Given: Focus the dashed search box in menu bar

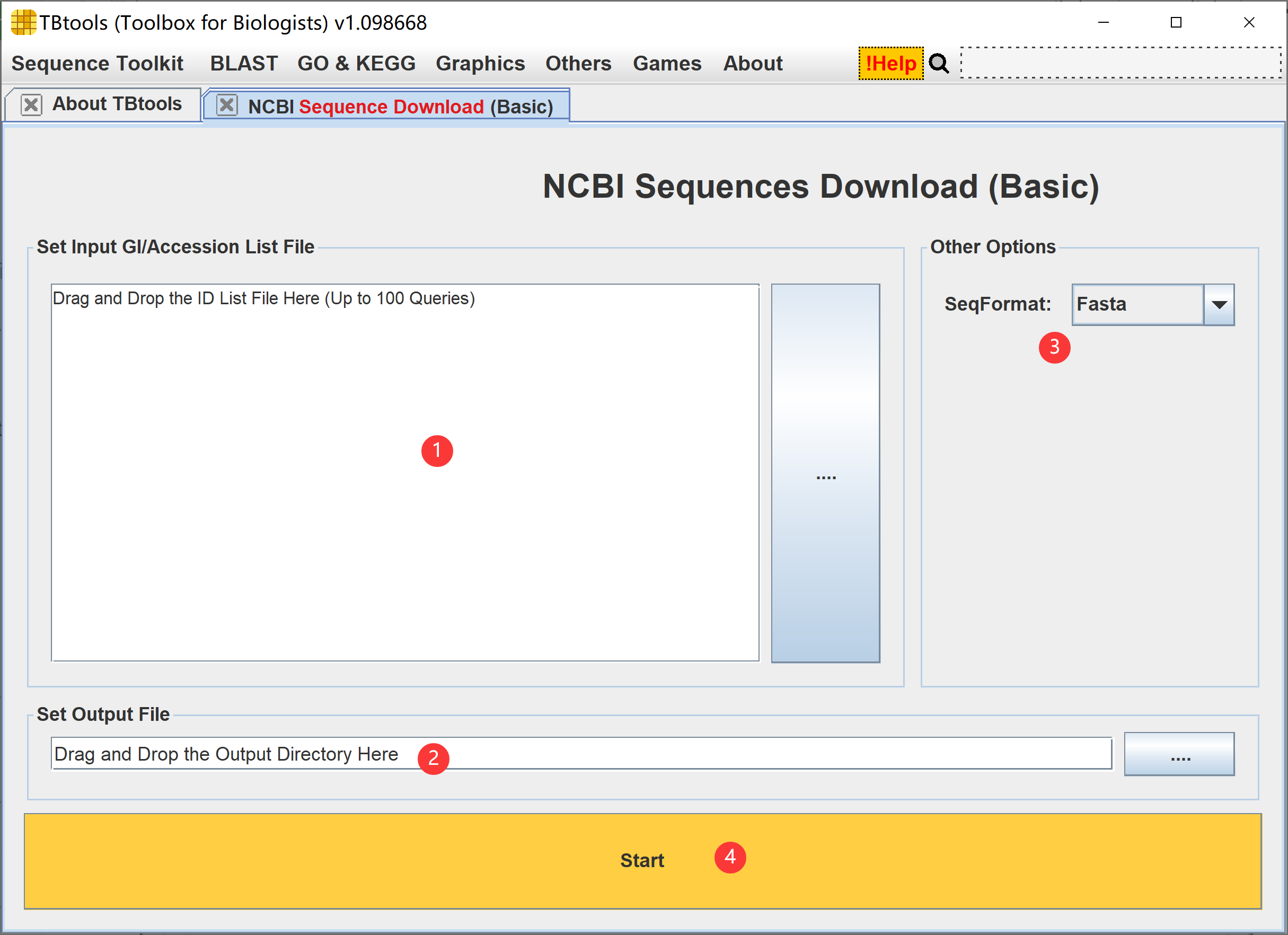Looking at the screenshot, I should click(1121, 63).
